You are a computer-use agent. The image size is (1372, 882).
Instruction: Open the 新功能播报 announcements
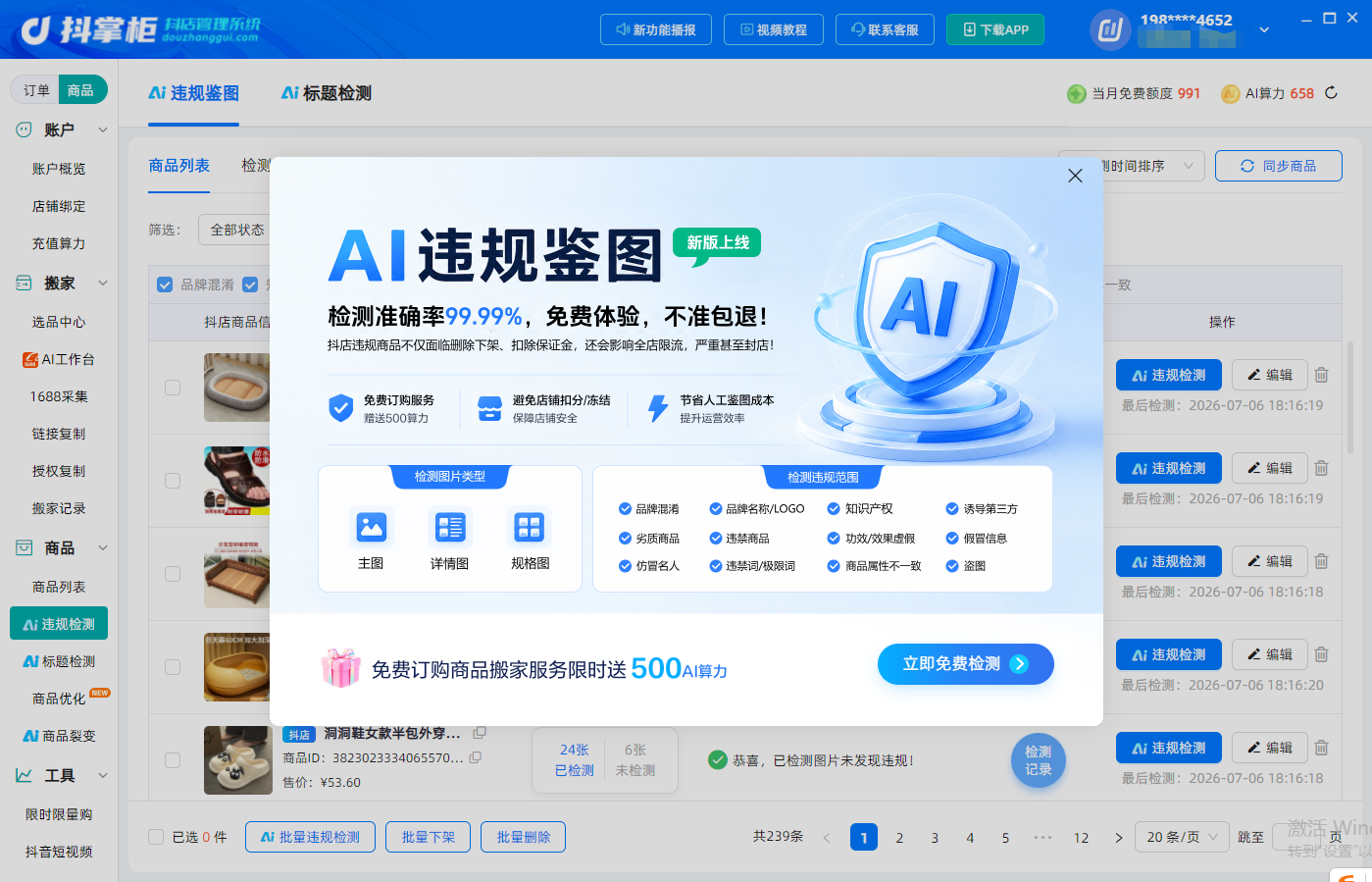(x=656, y=29)
